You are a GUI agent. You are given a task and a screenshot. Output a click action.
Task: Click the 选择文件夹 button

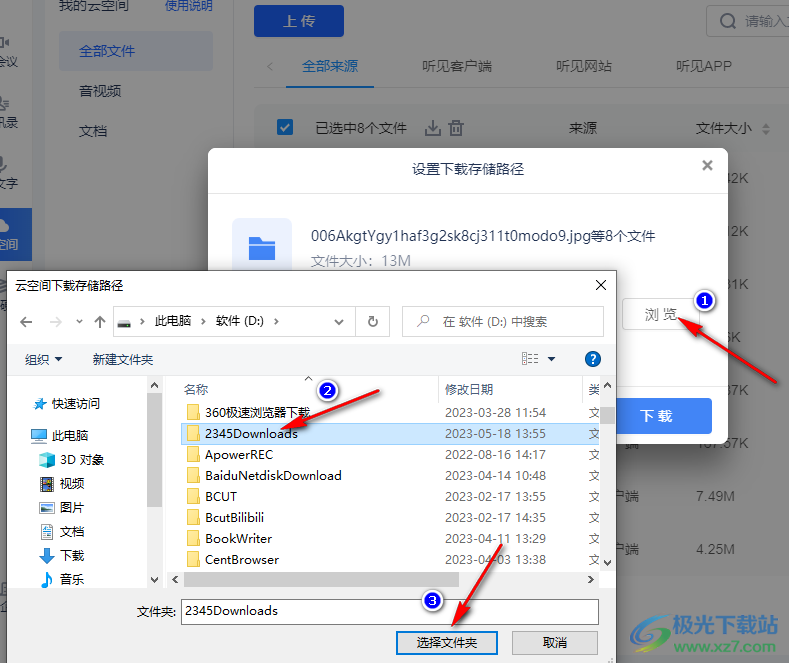pos(445,642)
